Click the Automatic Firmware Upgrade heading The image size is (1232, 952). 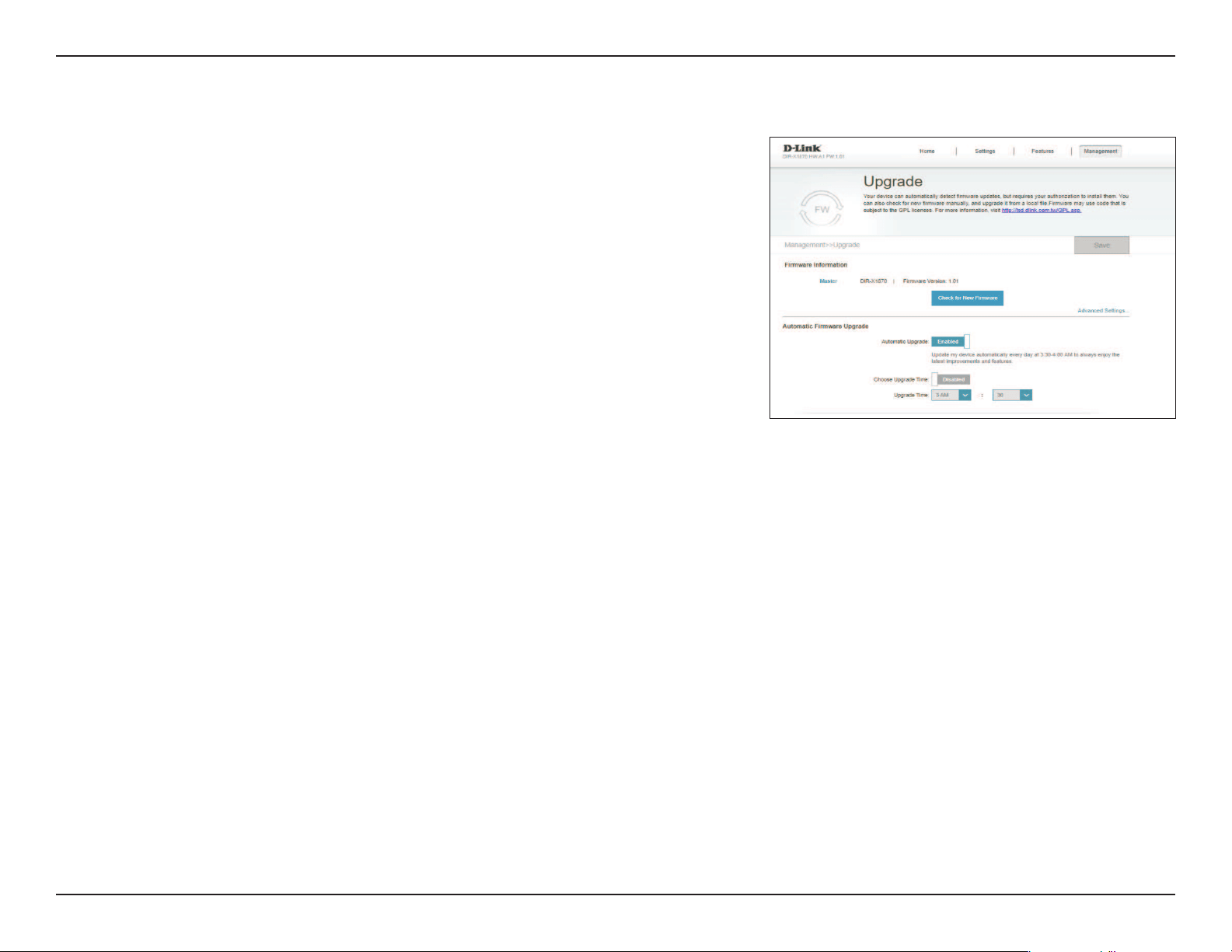click(x=825, y=326)
